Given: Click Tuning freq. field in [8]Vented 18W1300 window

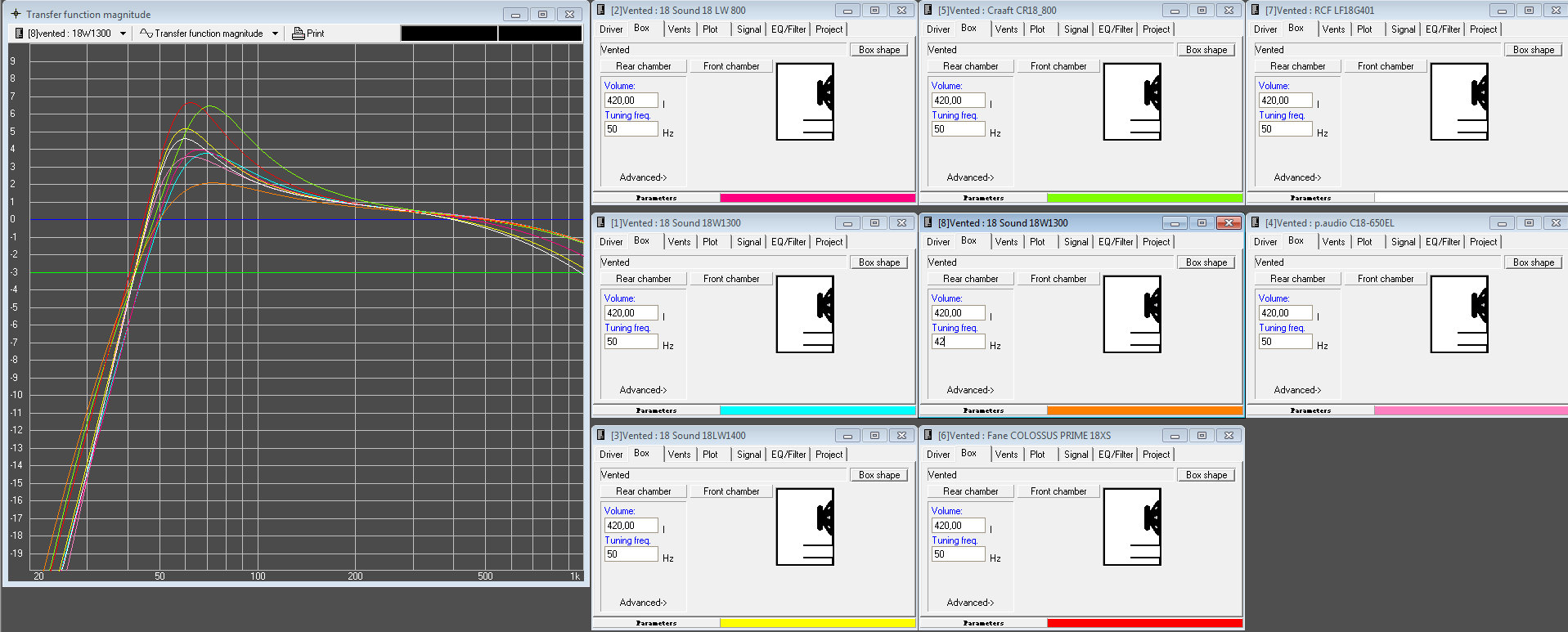Looking at the screenshot, I should pos(958,342).
